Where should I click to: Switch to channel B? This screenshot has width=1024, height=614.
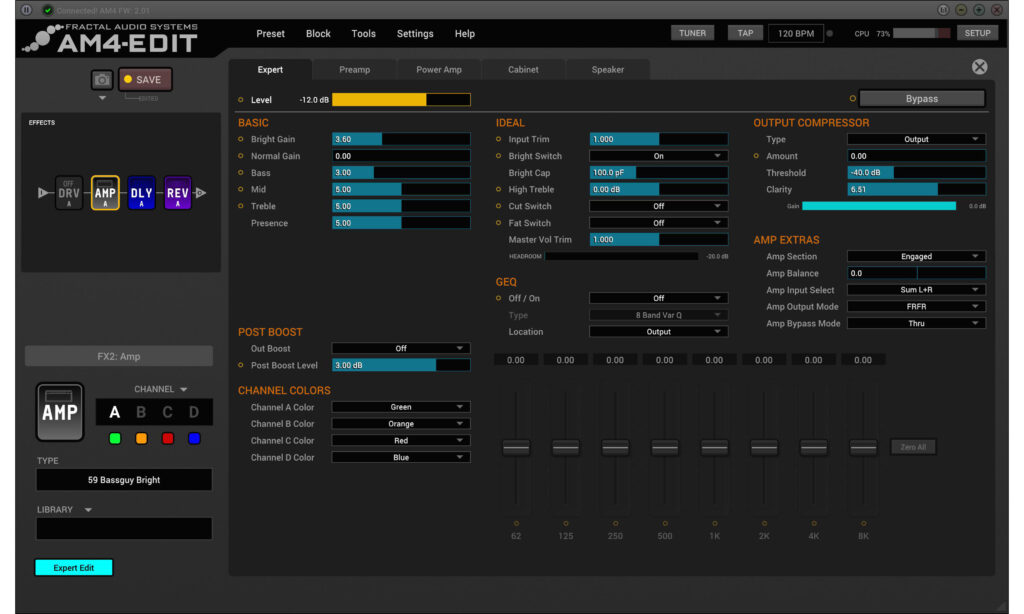click(x=141, y=412)
